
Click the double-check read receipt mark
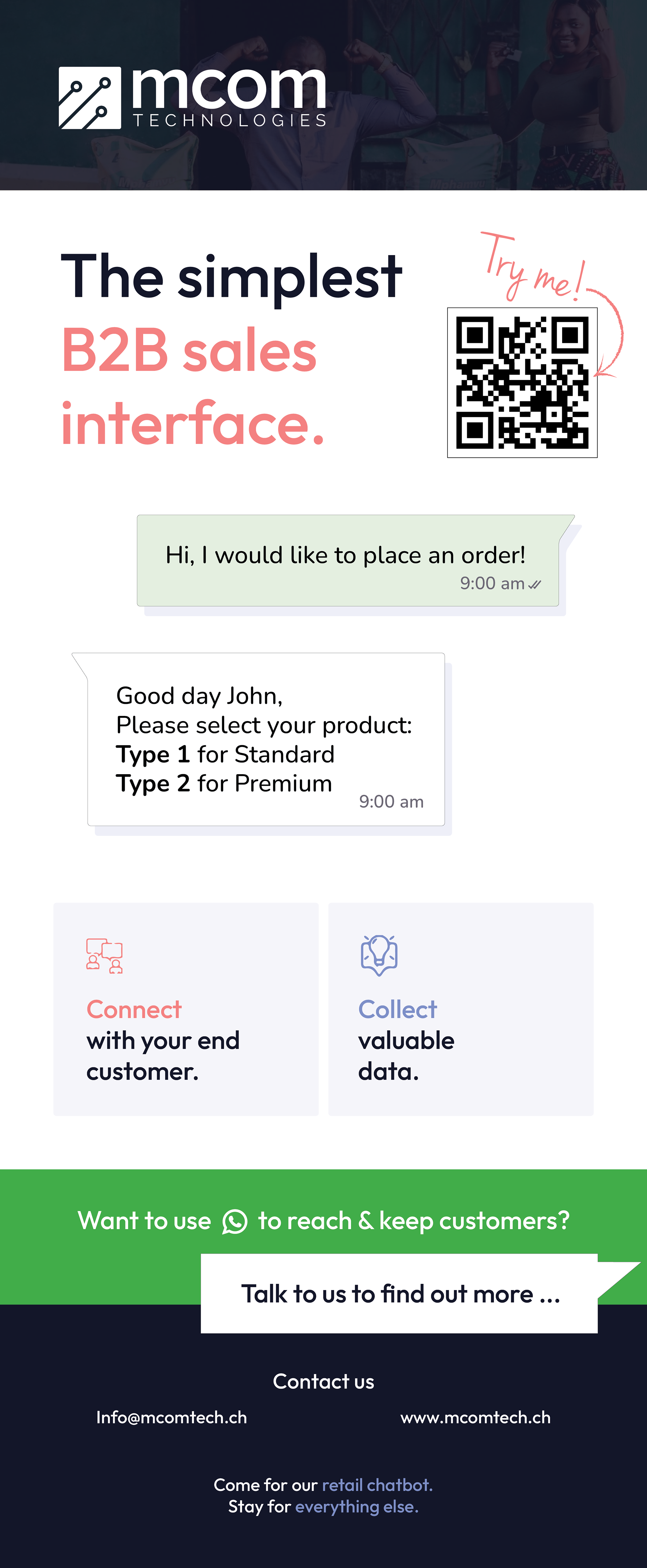tap(534, 584)
